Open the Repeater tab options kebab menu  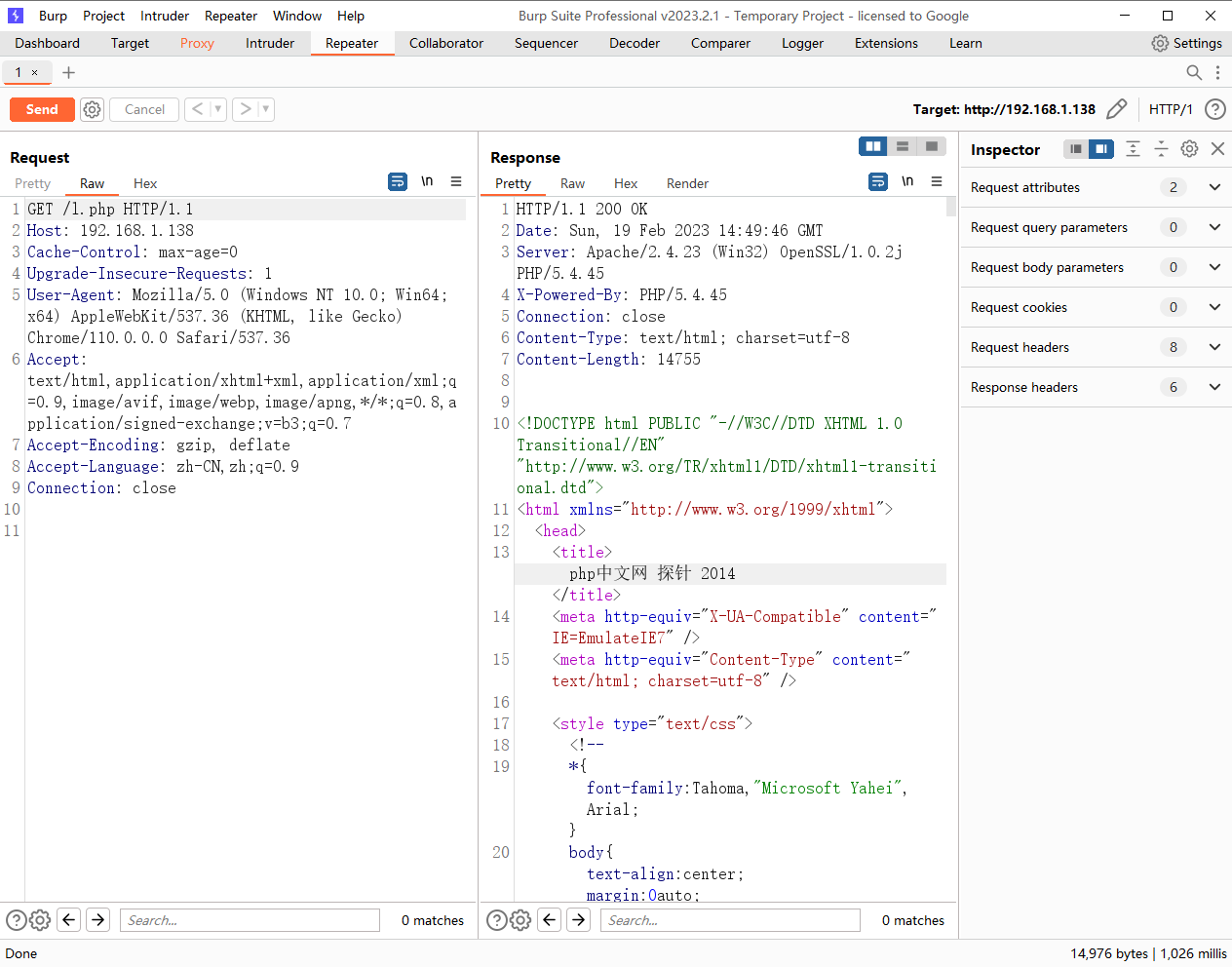1217,72
